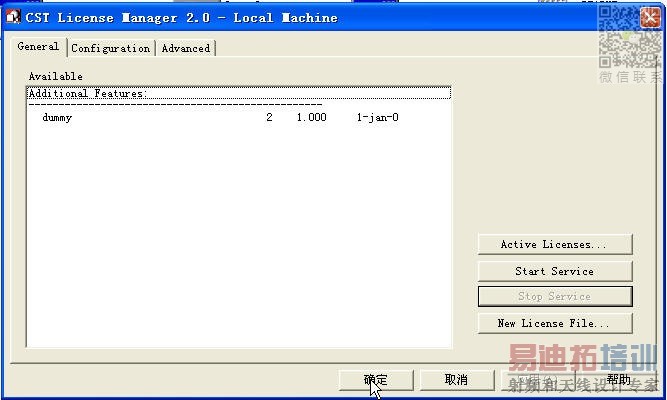Confirm with the 确定 button

(376, 380)
